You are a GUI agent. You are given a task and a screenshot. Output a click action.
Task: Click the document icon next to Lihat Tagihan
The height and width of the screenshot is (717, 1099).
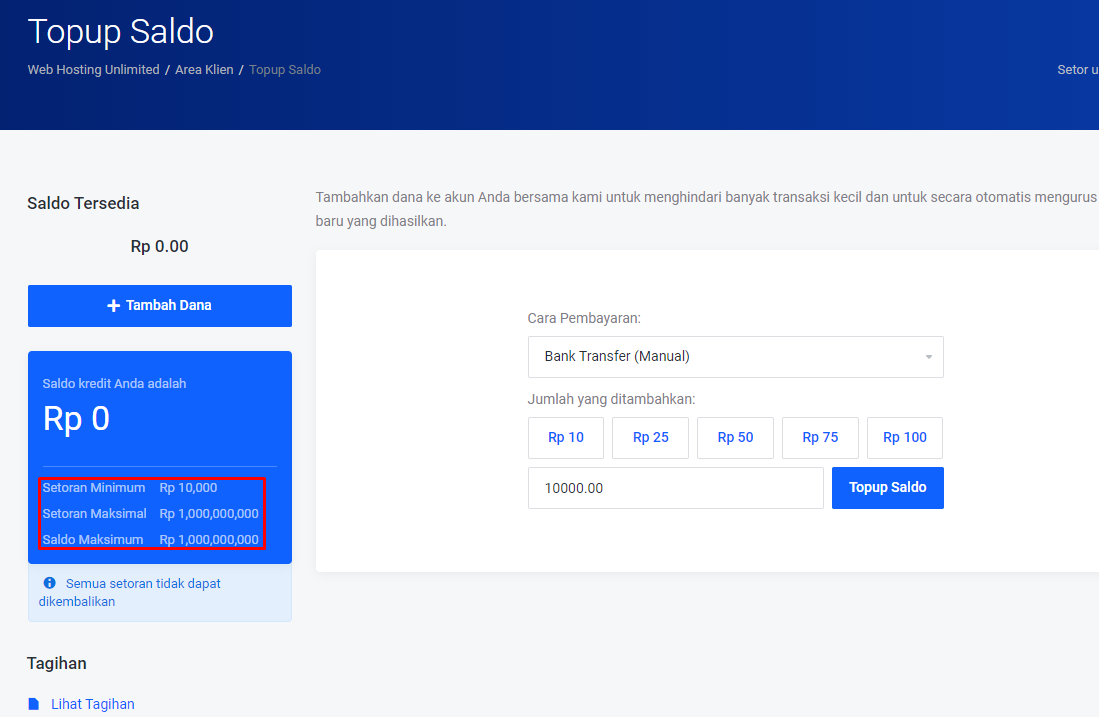[34, 704]
